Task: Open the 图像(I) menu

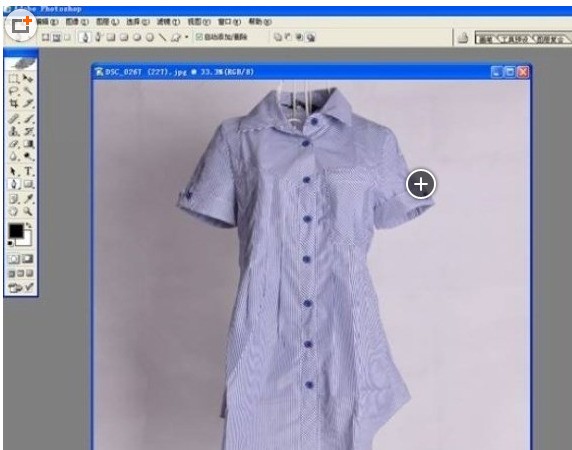Action: point(77,22)
